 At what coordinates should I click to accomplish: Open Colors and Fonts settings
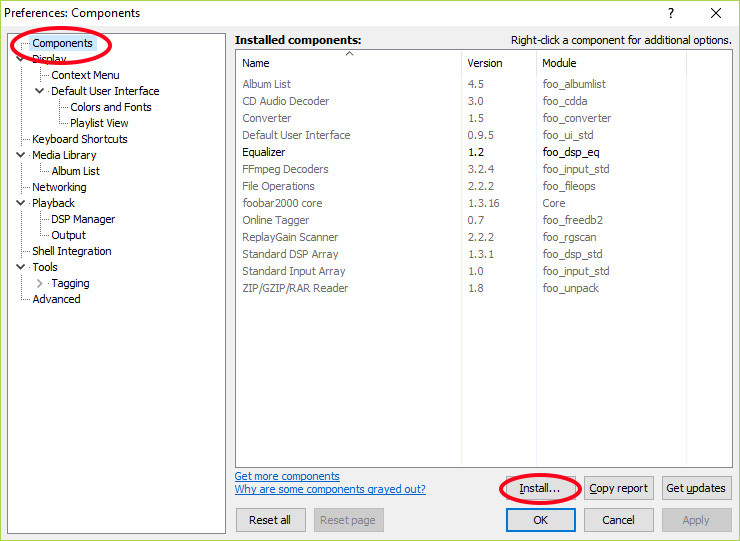click(x=110, y=107)
